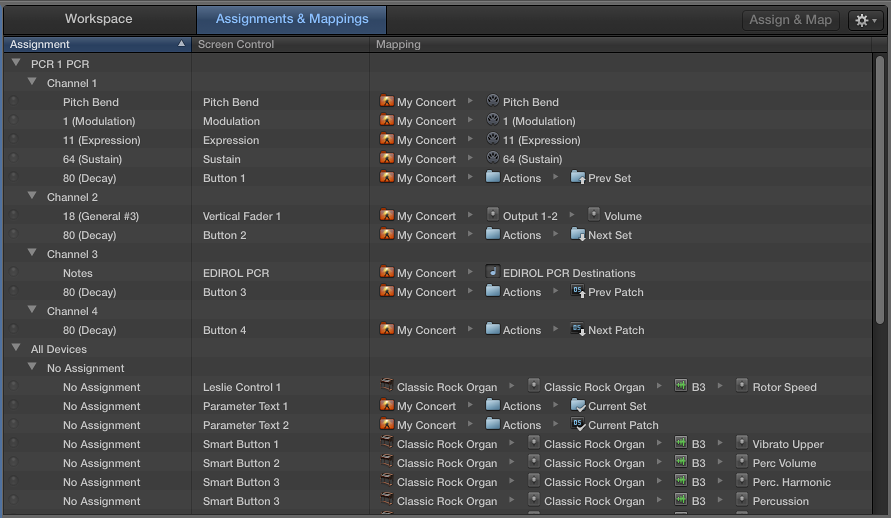Sort by the Assignment column header
This screenshot has width=892, height=518.
(97, 44)
